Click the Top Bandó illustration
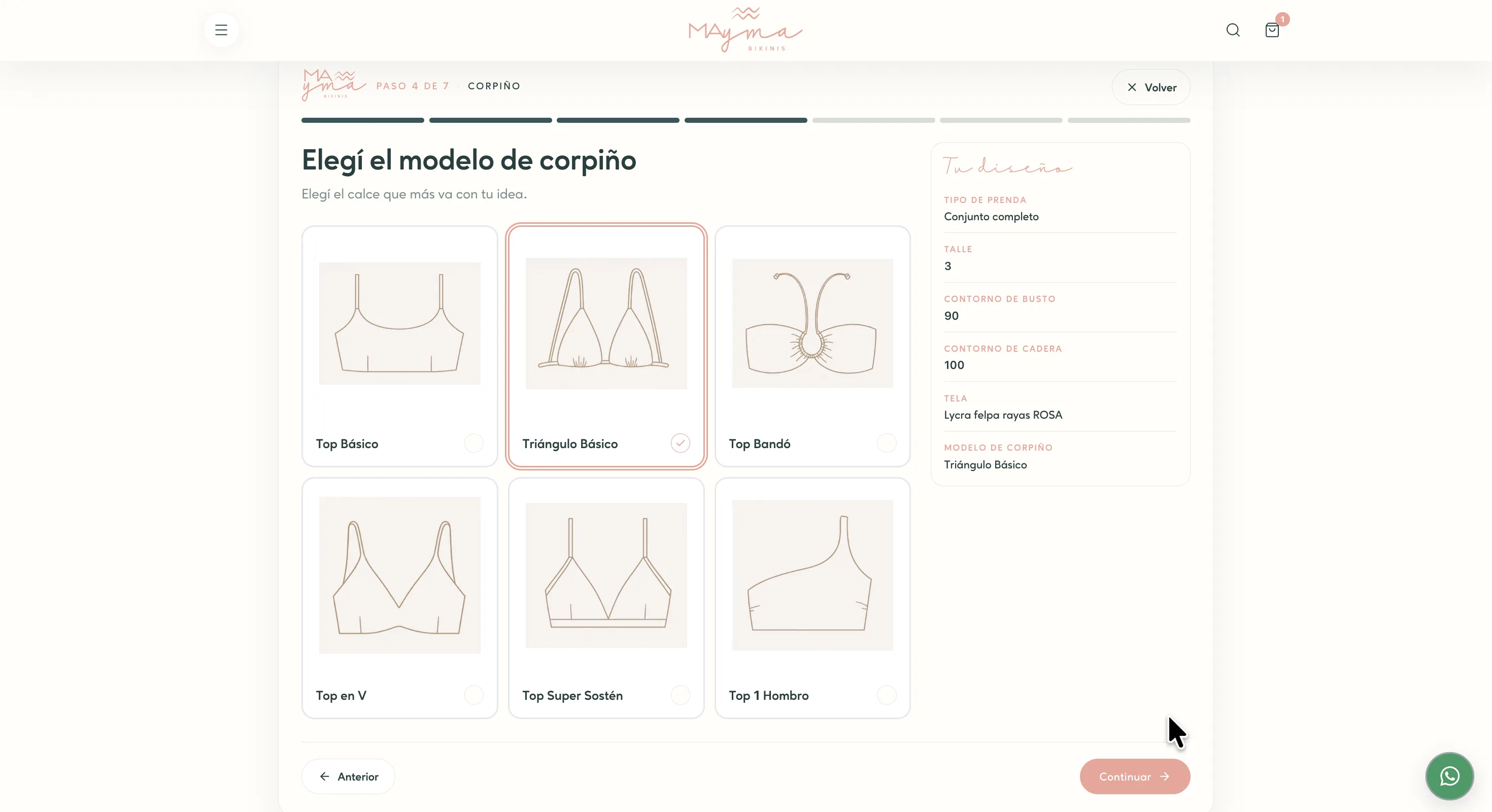The image size is (1492, 812). point(812,323)
